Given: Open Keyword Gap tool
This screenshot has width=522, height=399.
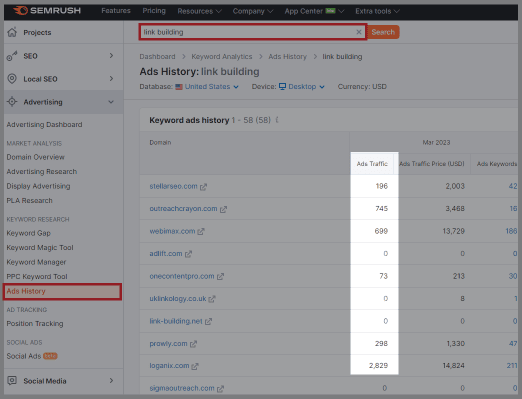Looking at the screenshot, I should click(29, 233).
